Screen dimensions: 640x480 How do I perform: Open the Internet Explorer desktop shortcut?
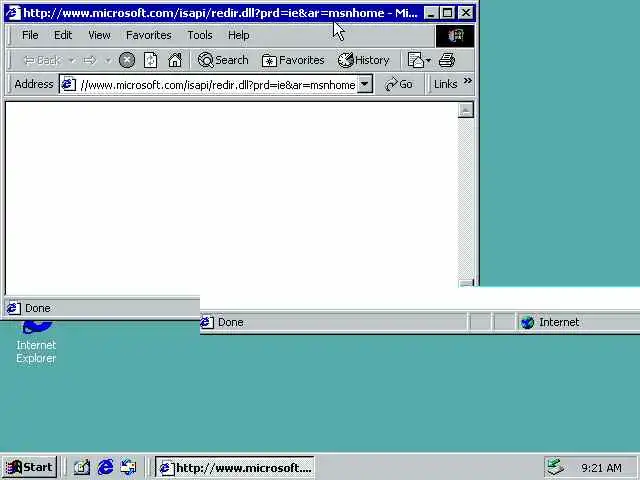pyautogui.click(x=36, y=343)
